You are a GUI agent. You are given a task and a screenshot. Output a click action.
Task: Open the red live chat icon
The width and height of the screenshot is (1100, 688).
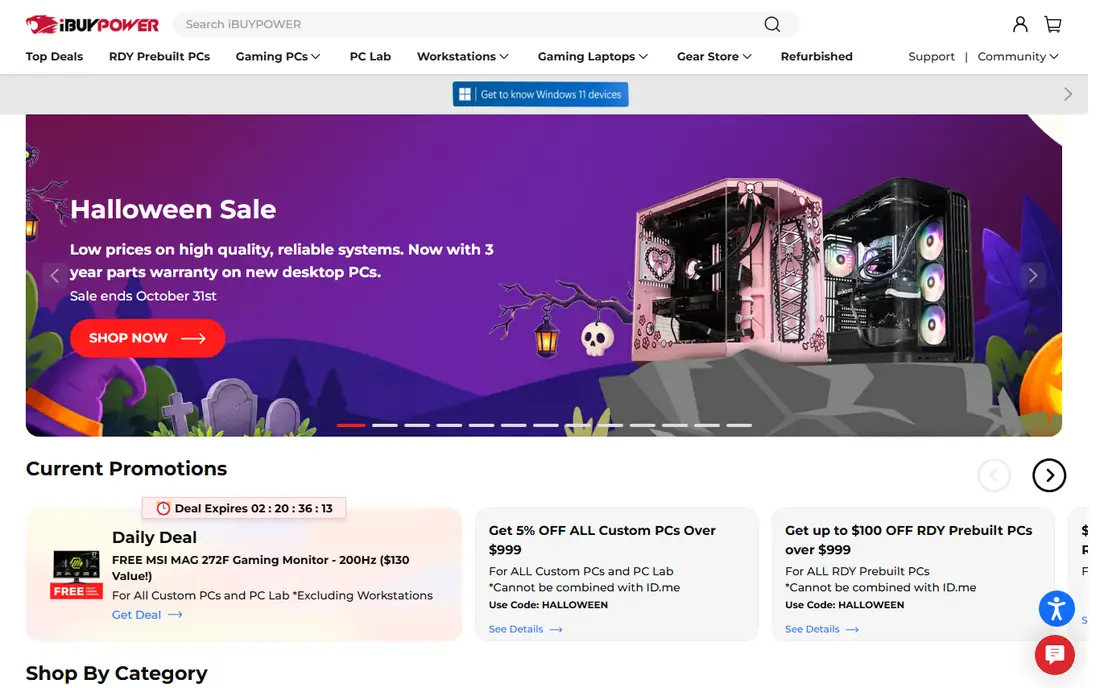click(x=1054, y=654)
